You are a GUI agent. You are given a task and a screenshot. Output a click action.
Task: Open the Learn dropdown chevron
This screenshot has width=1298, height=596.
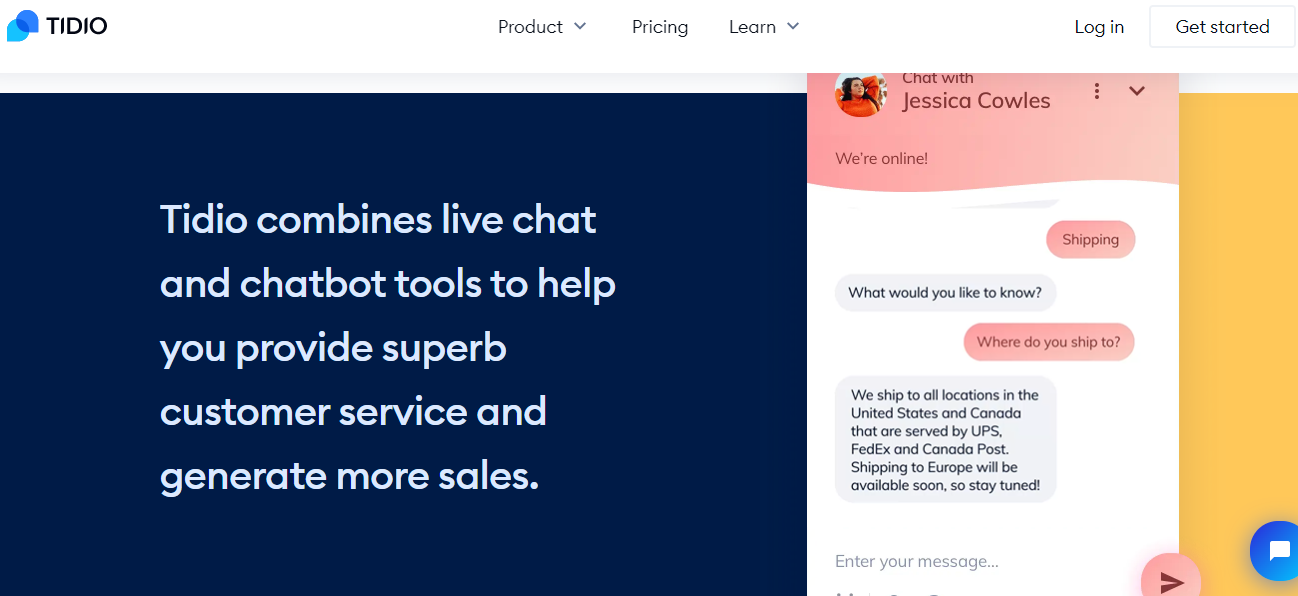coord(794,27)
